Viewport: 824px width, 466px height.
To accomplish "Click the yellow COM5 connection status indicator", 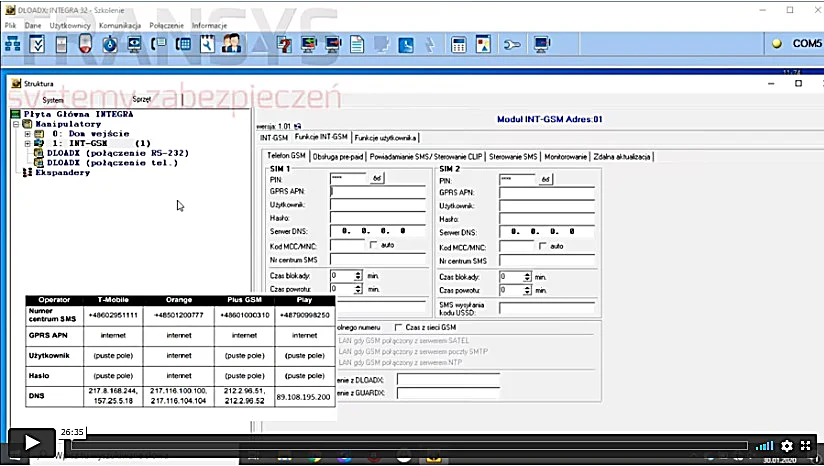I will (x=777, y=44).
